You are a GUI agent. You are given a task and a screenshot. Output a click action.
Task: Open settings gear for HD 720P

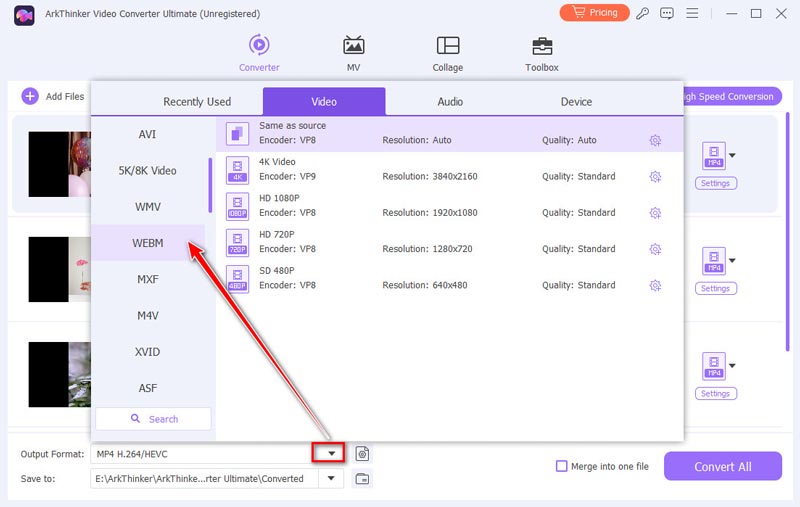click(655, 249)
